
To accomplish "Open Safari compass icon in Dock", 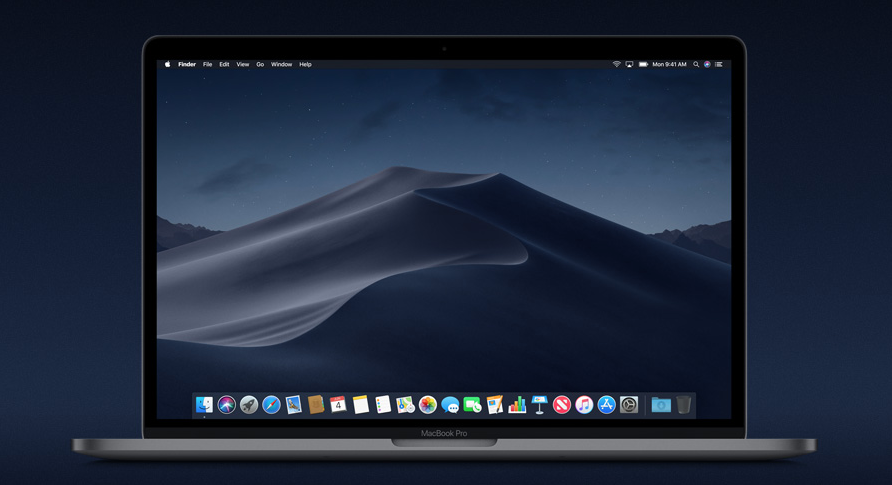I will (x=271, y=405).
